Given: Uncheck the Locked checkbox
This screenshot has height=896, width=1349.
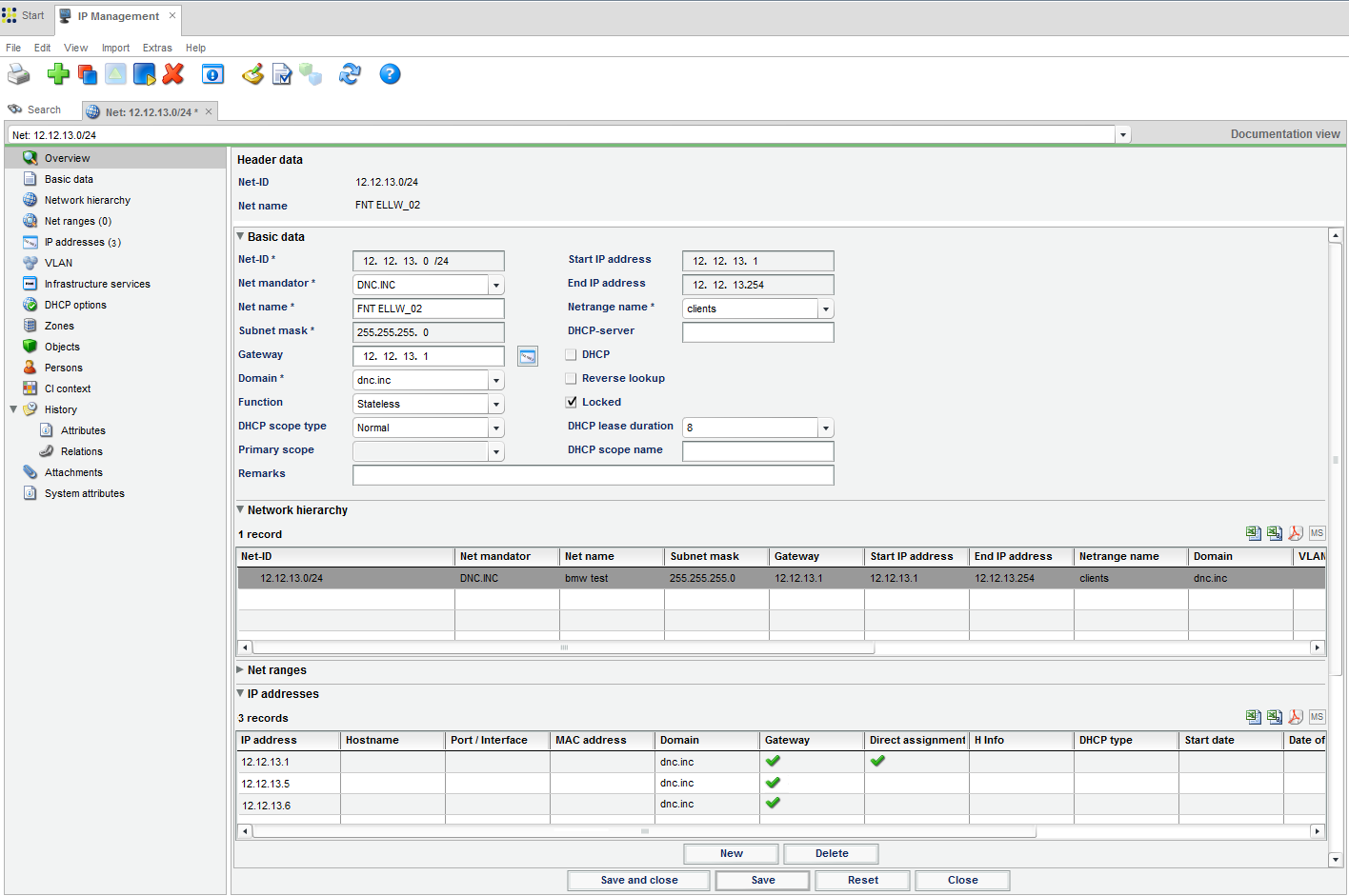Looking at the screenshot, I should point(572,402).
